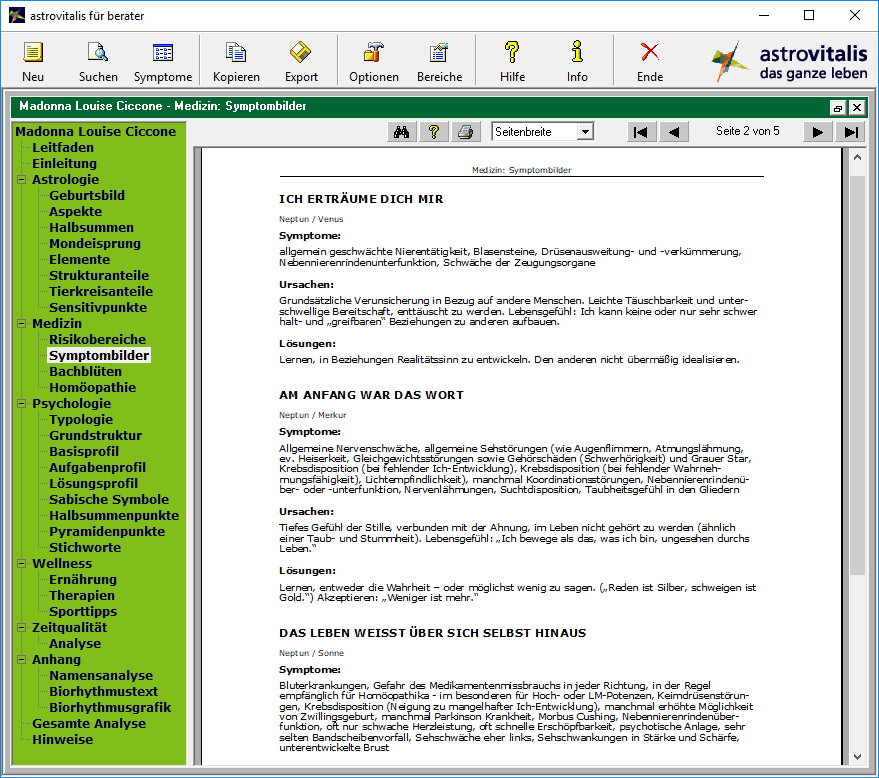Open the Gesamte Analyse entry
Viewport: 879px width, 778px height.
click(x=89, y=724)
